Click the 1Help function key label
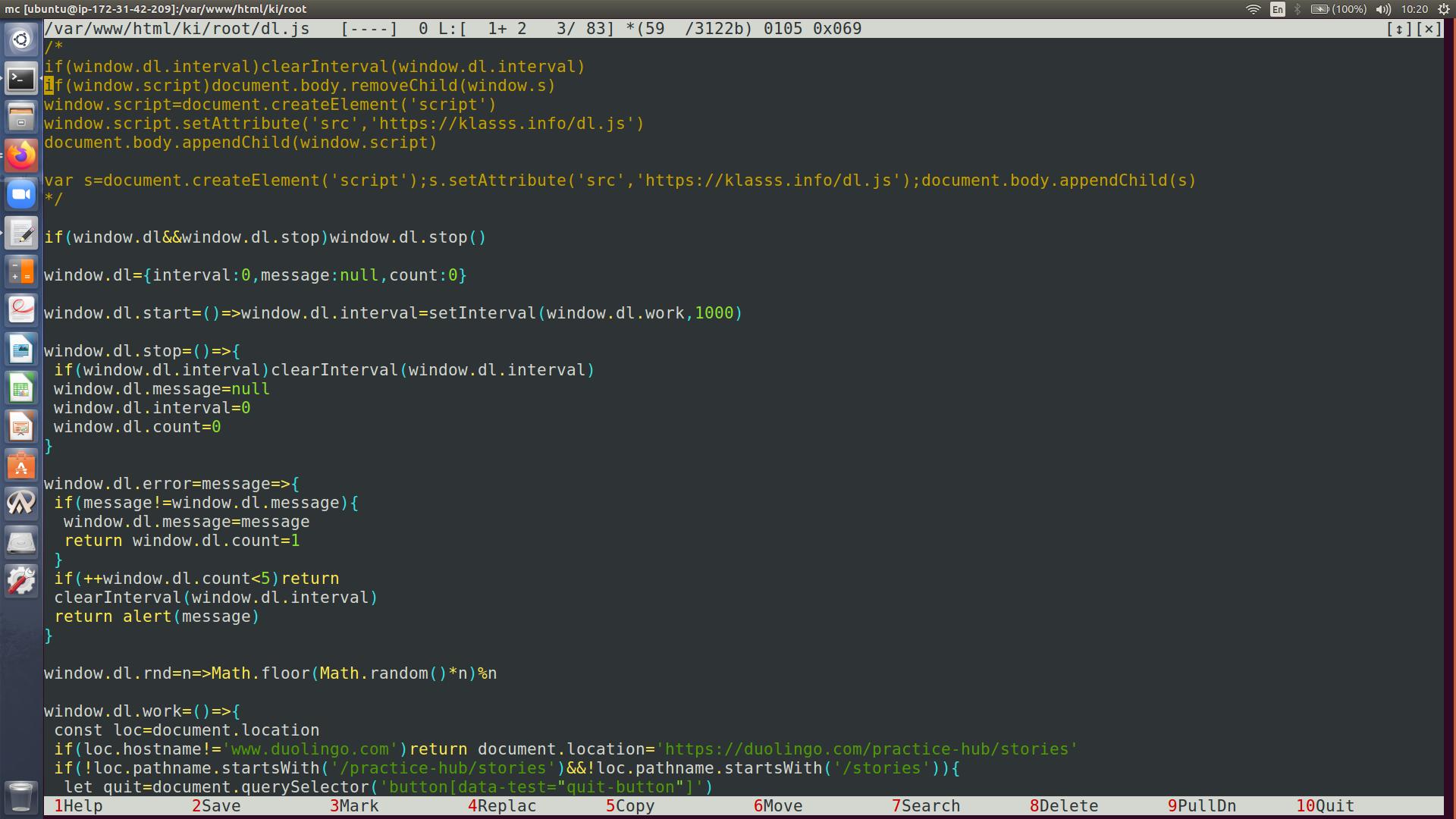The image size is (1456, 819). coord(78,806)
